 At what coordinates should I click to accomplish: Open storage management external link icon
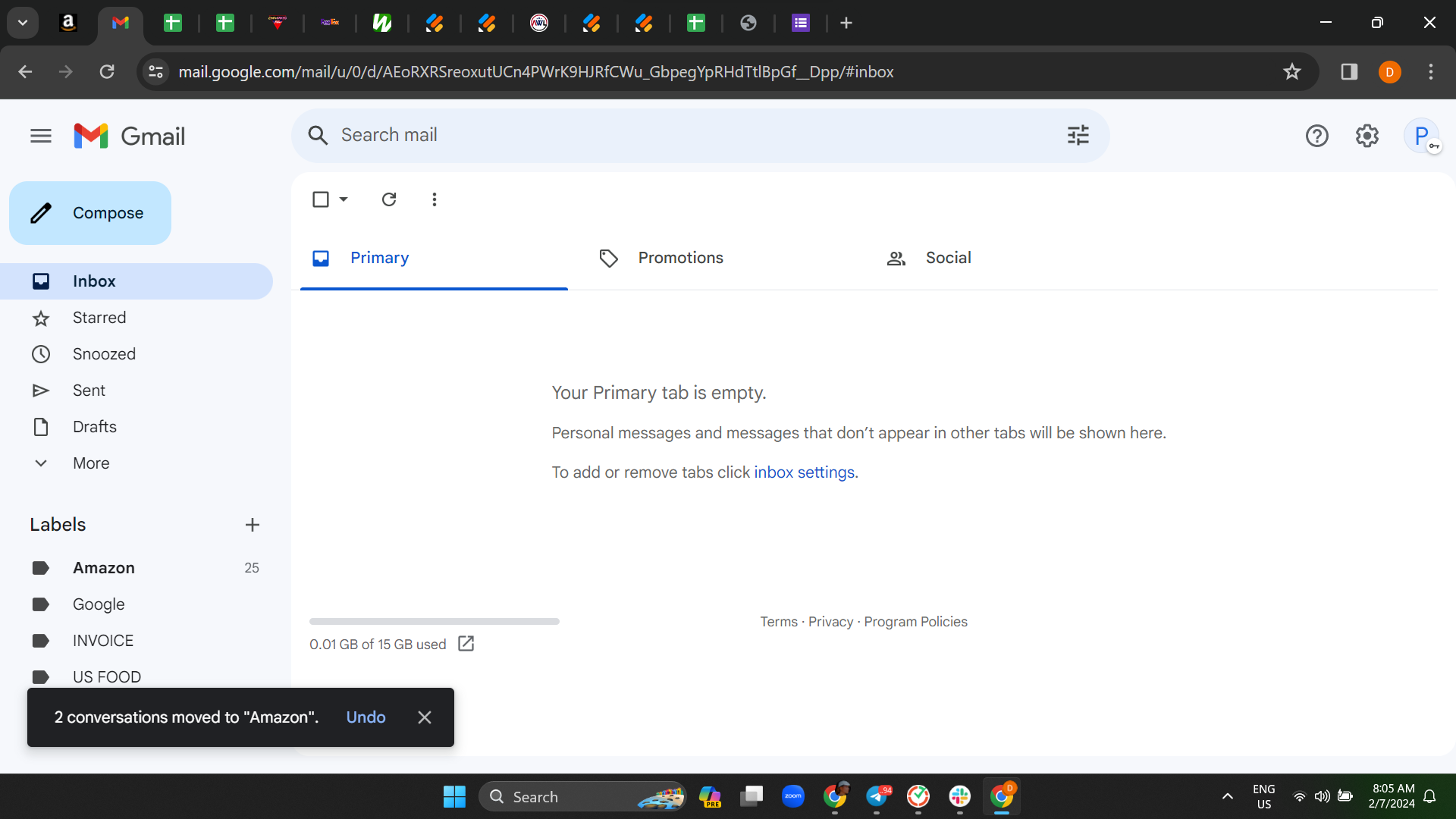click(466, 644)
